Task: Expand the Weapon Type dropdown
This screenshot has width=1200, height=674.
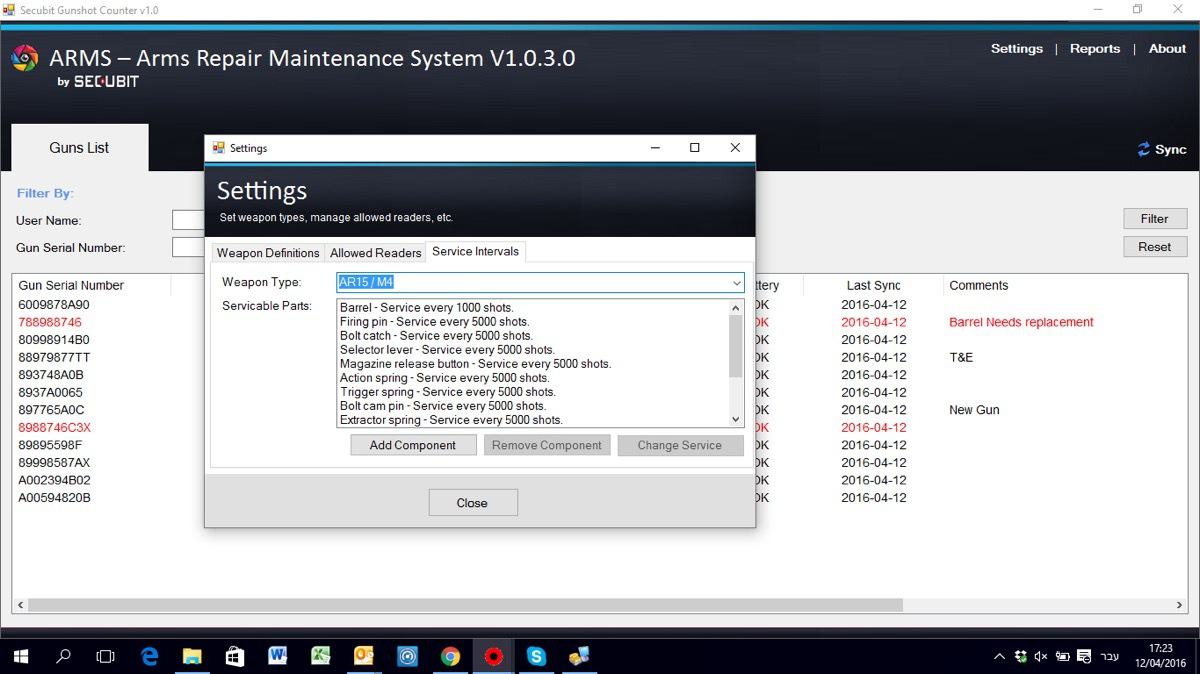Action: tap(736, 283)
